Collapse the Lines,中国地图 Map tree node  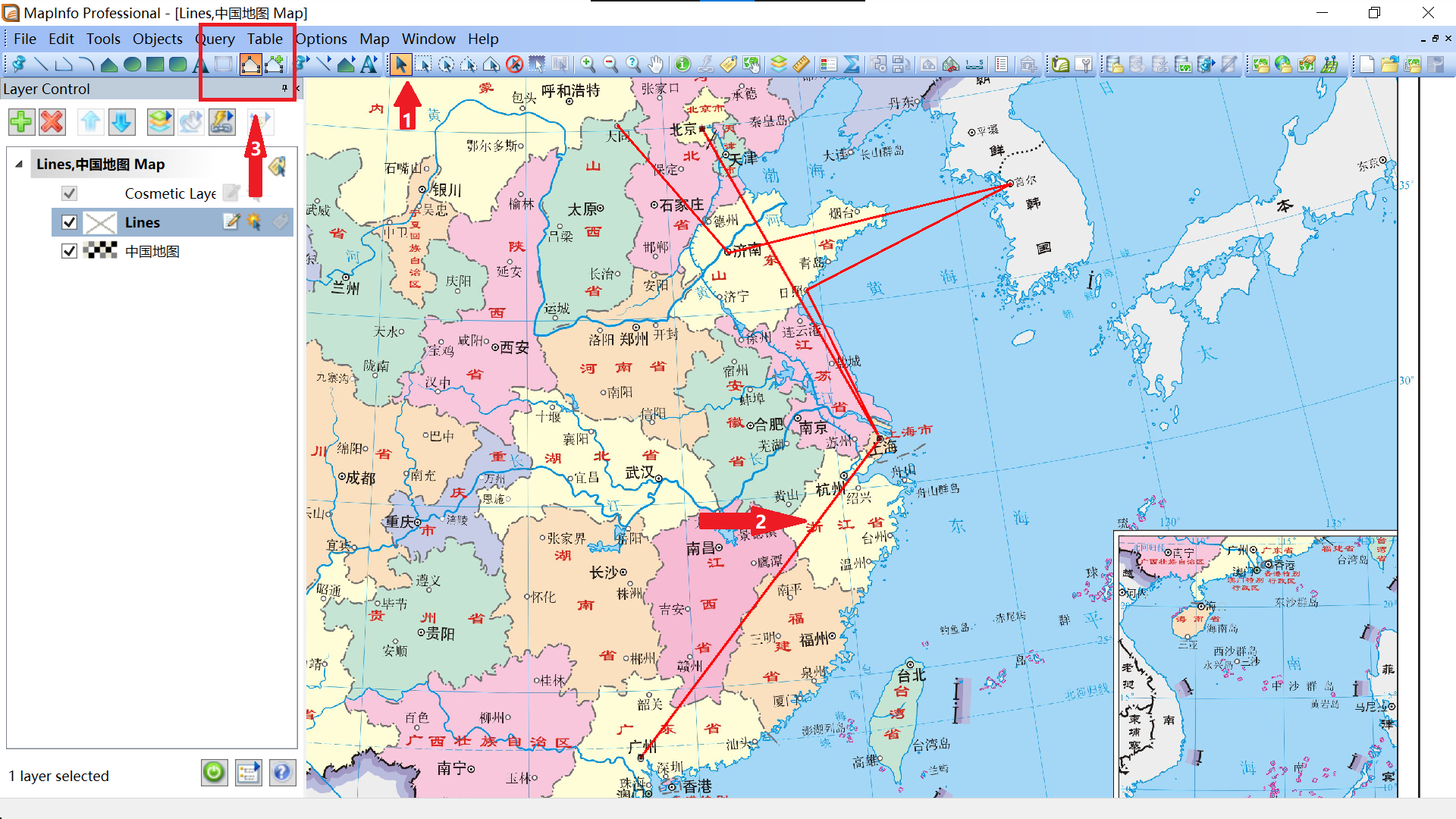tap(19, 165)
